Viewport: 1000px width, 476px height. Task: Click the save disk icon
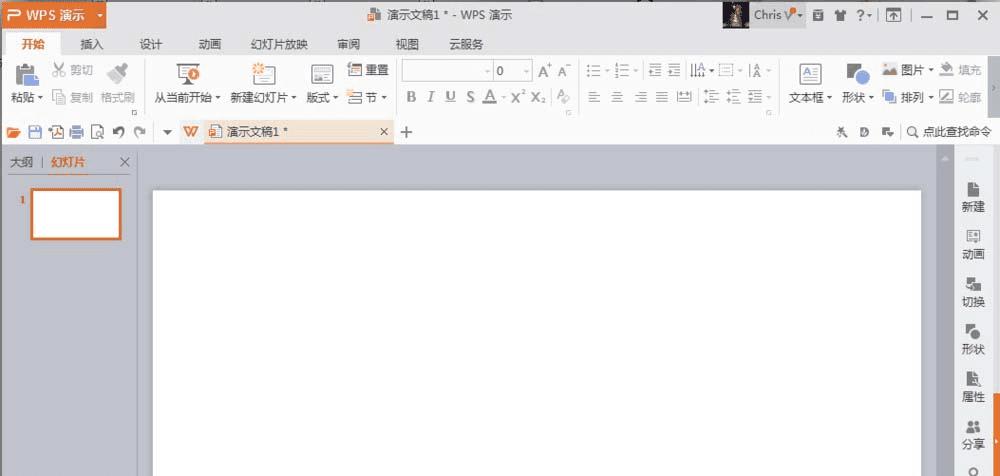[35, 132]
